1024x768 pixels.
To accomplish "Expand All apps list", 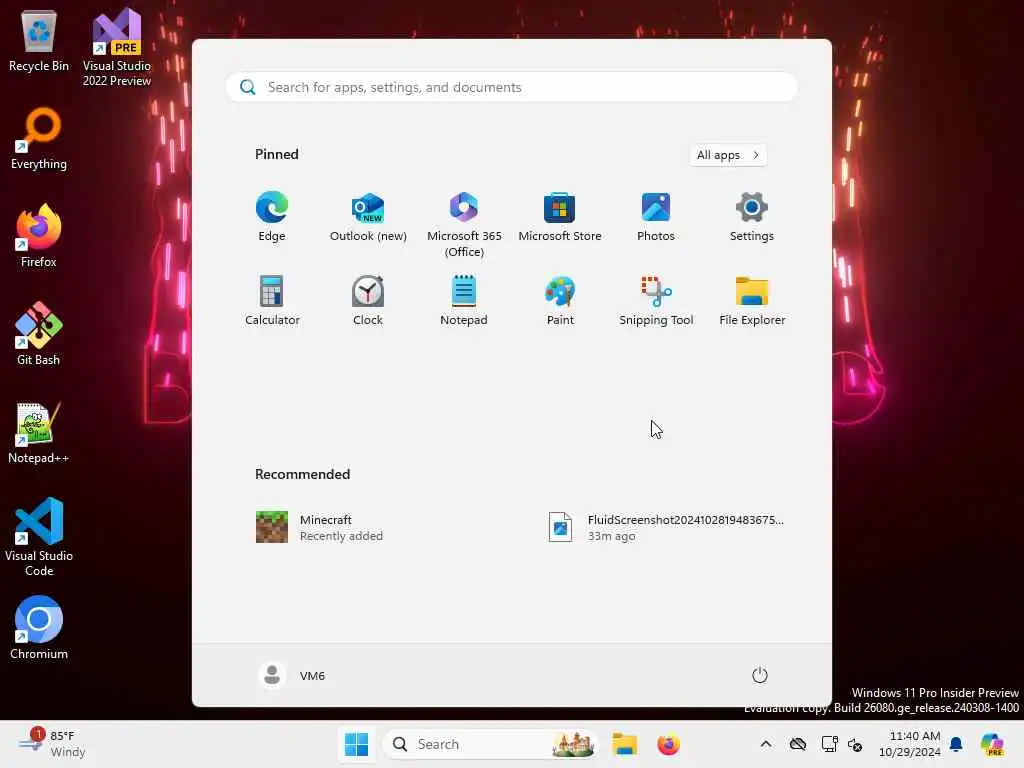I will tap(728, 155).
